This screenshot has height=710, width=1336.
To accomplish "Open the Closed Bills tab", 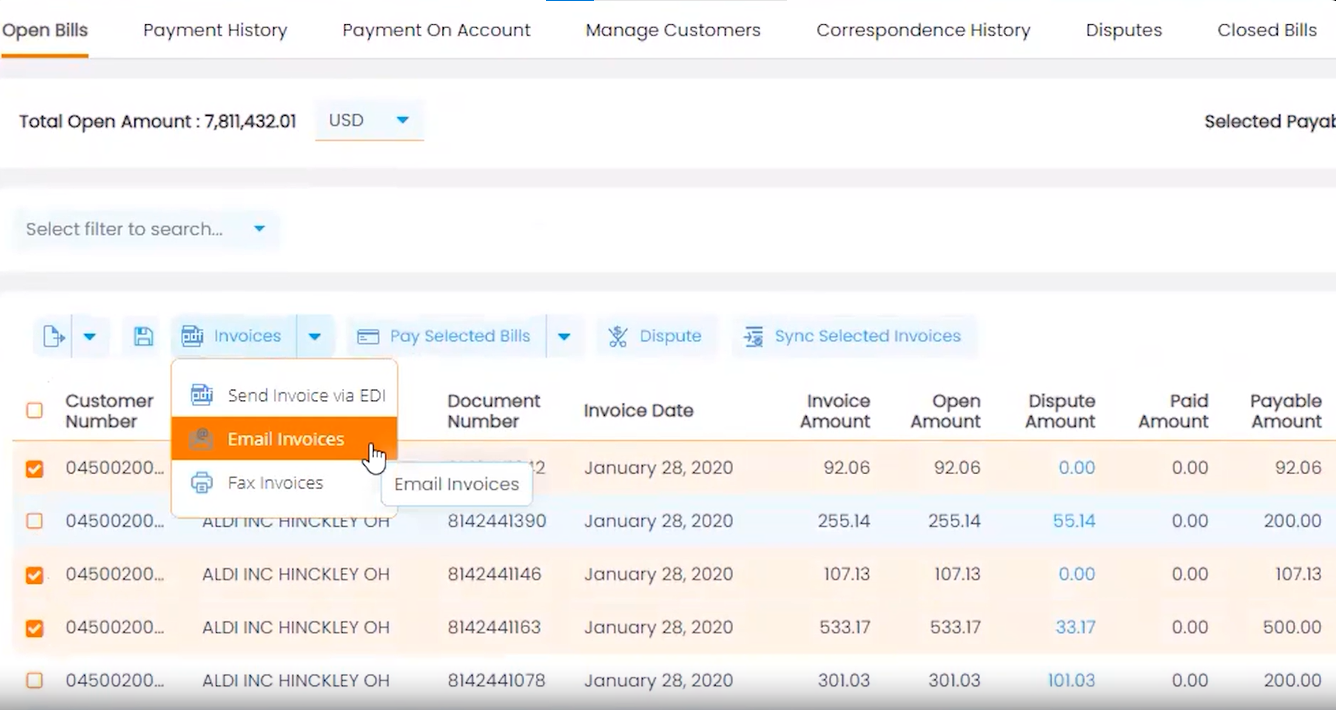I will pyautogui.click(x=1267, y=30).
